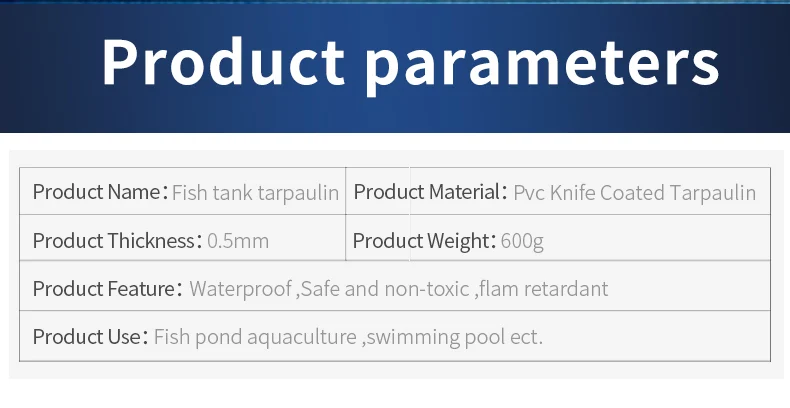The width and height of the screenshot is (790, 408).
Task: Click the "Pvc Knife Coated Tarpaulin" value
Action: point(635,192)
